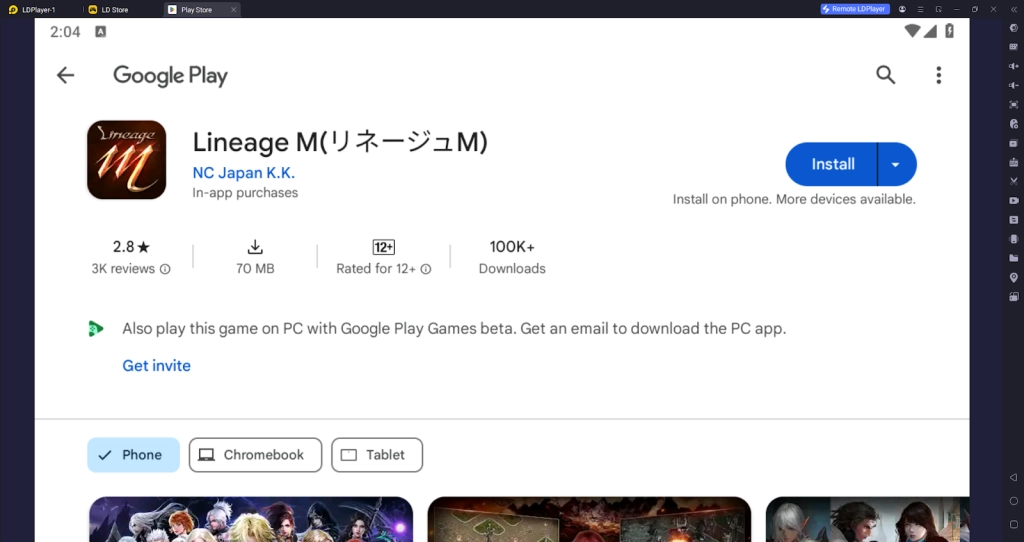Click the sidebar icon below volume down
The image size is (1024, 542).
click(x=1014, y=104)
